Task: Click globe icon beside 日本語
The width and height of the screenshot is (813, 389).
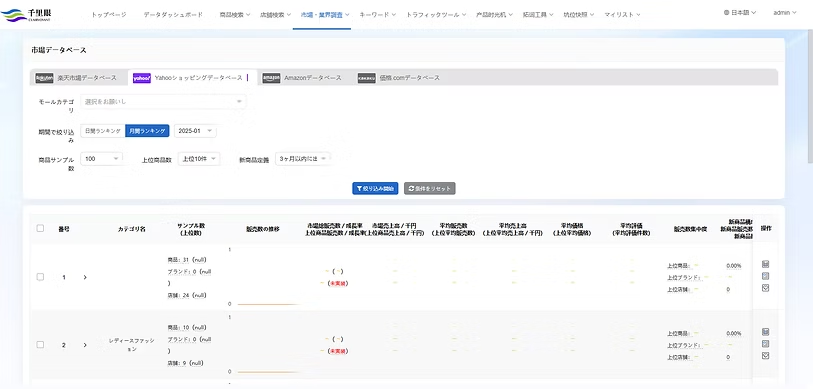Action: click(726, 12)
